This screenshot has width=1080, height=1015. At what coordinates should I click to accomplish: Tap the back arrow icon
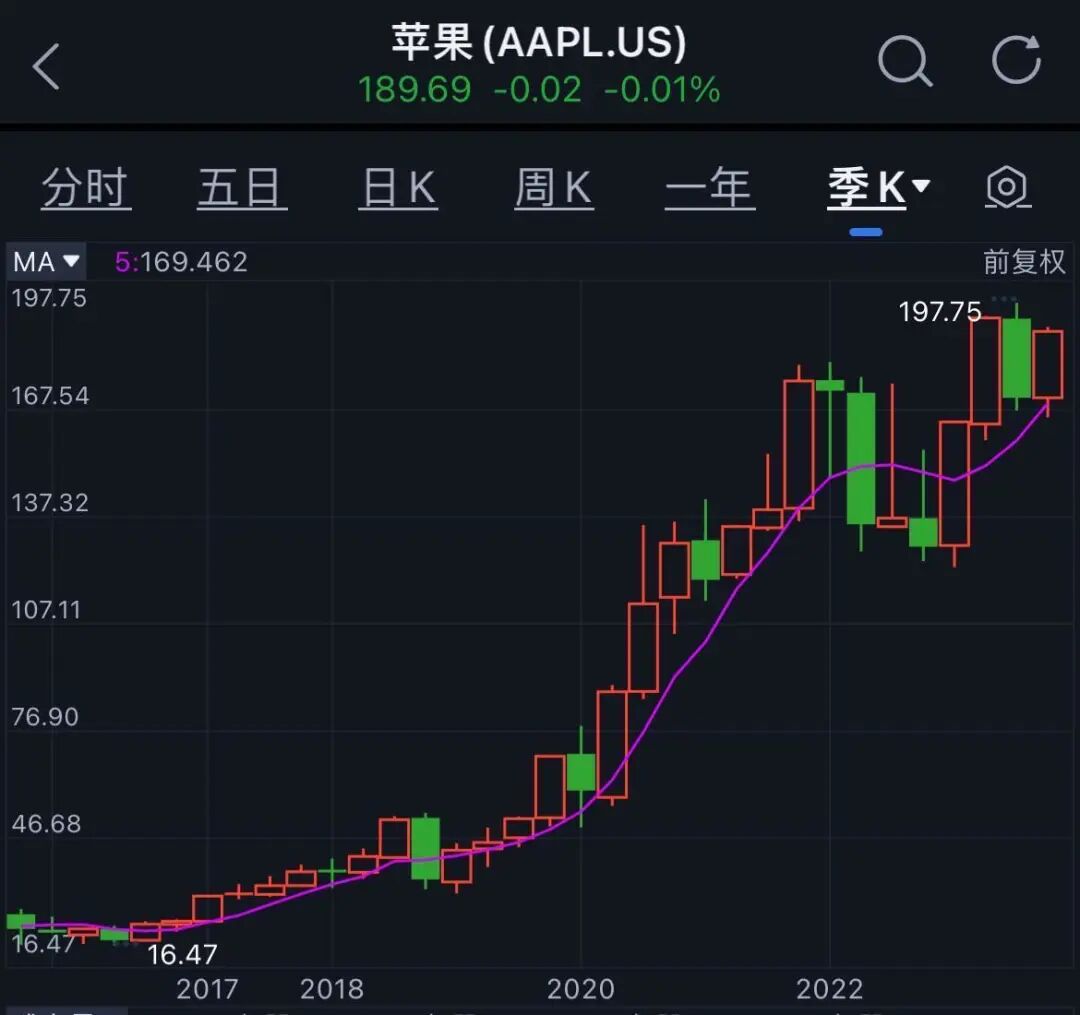click(46, 66)
